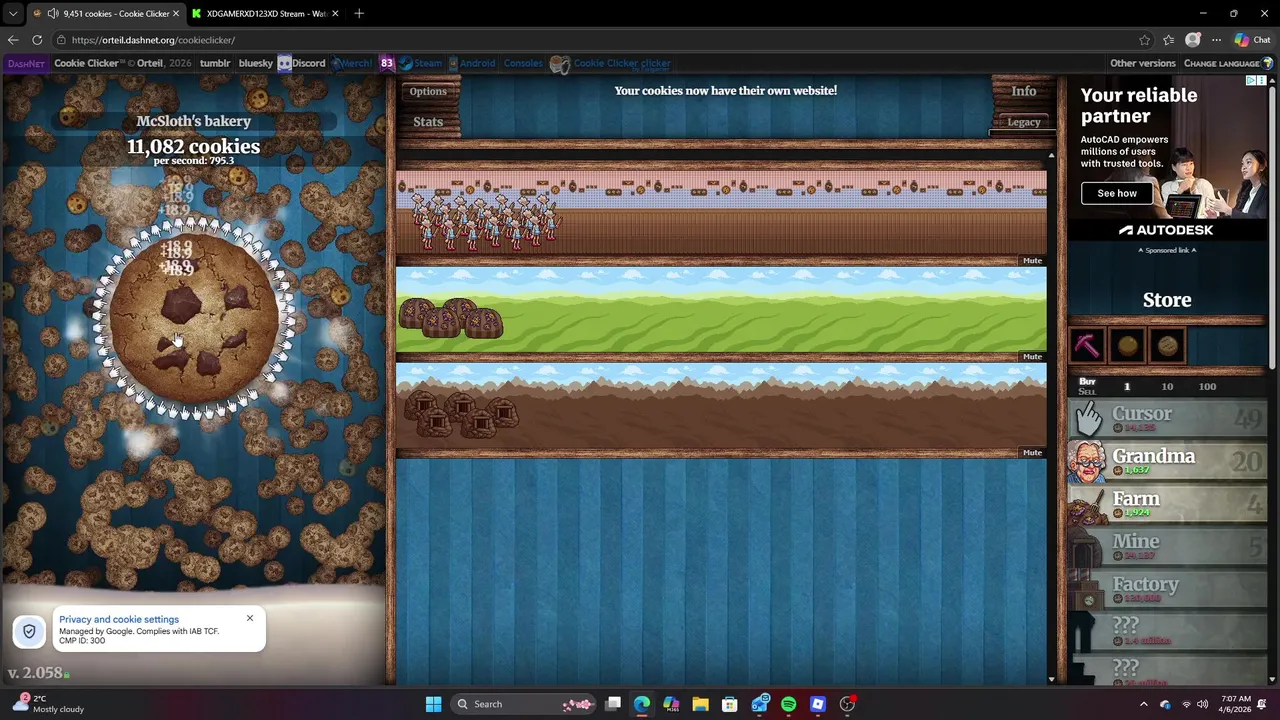Viewport: 1280px width, 720px height.
Task: Click the purple 83 badge
Action: tap(387, 63)
